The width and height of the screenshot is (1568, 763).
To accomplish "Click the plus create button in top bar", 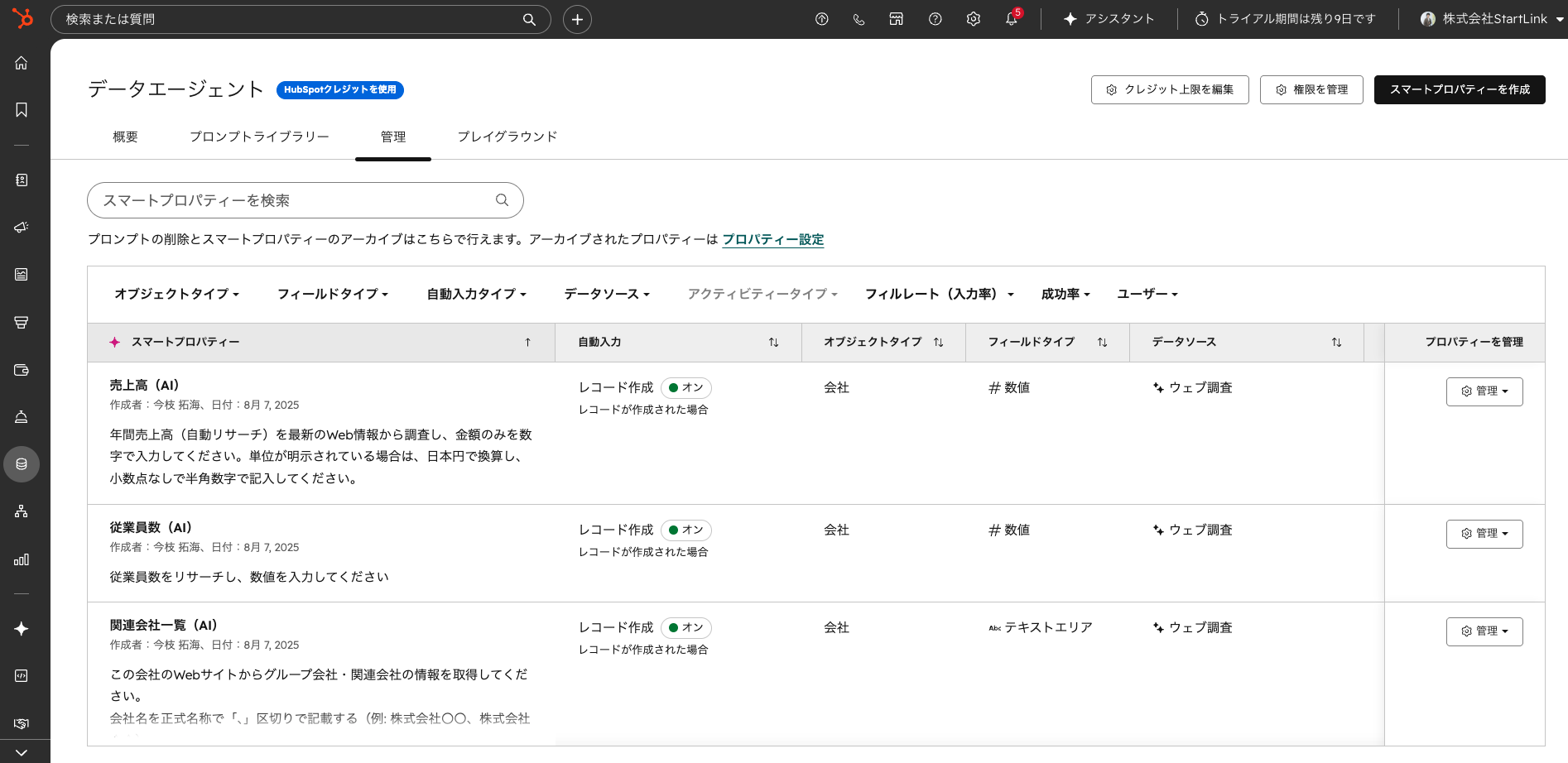I will 577,19.
